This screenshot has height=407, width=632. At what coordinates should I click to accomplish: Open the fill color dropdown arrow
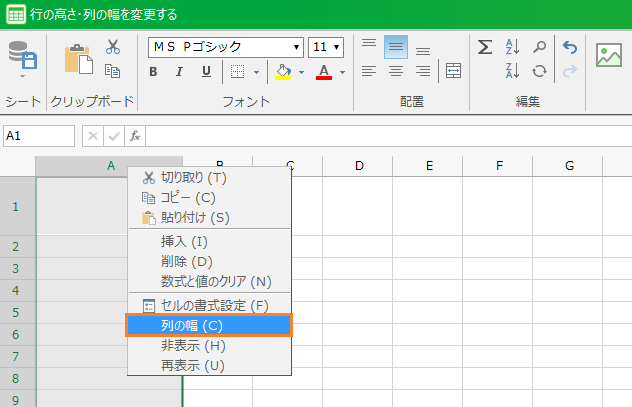301,73
